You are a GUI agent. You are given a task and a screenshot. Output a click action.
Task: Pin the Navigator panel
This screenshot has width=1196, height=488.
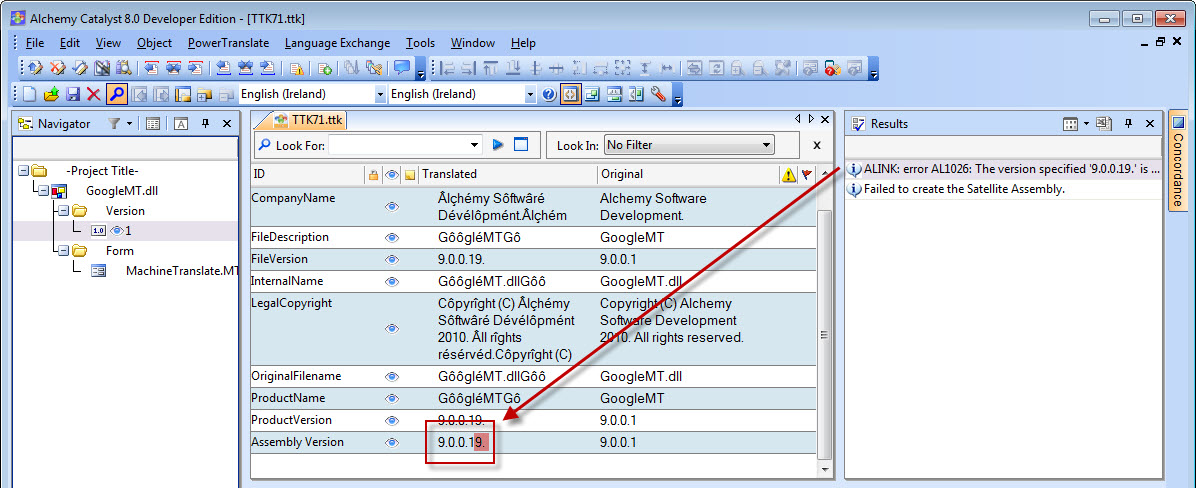(205, 124)
